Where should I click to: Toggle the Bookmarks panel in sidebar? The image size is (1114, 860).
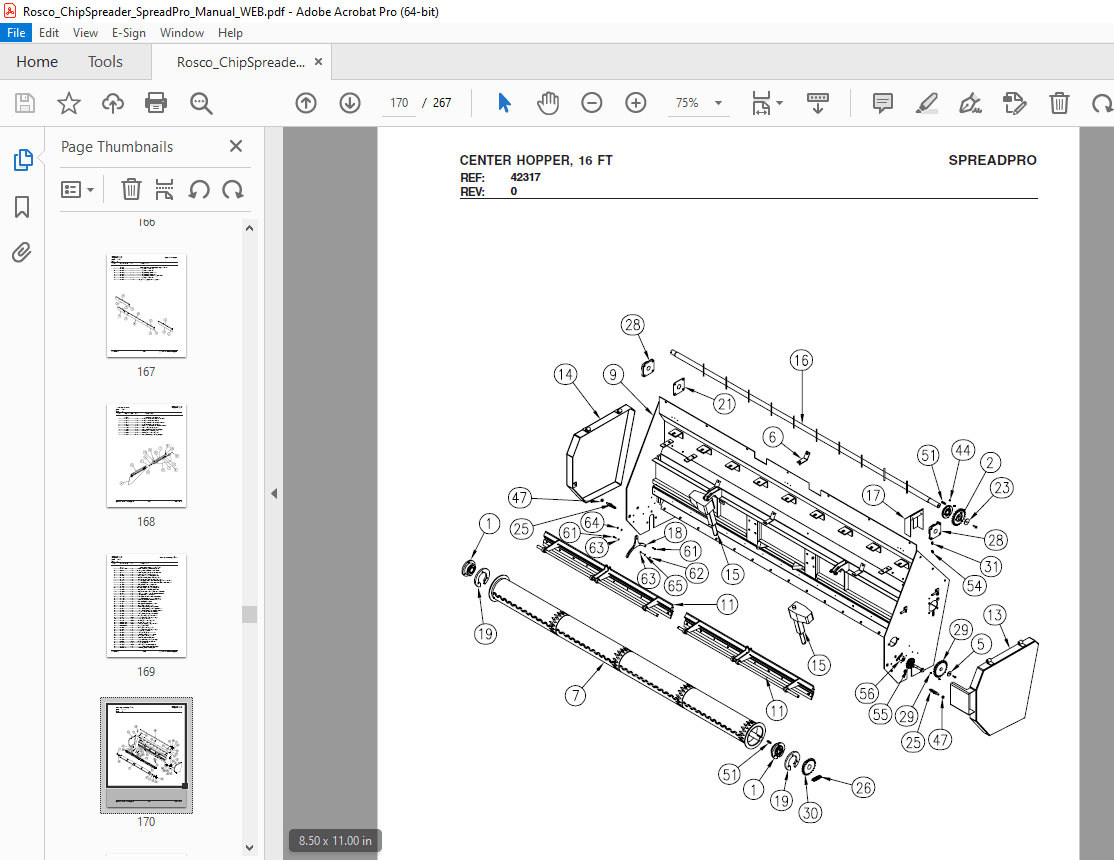tap(22, 207)
